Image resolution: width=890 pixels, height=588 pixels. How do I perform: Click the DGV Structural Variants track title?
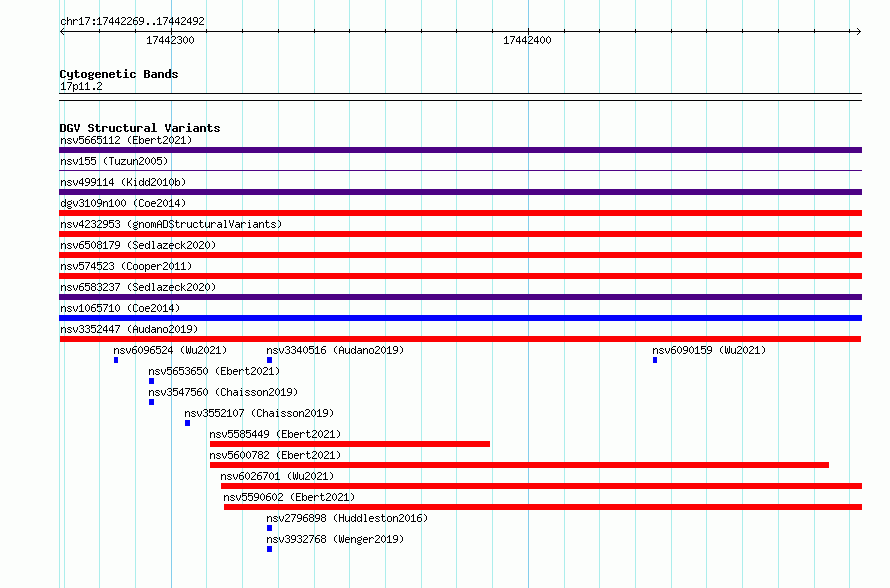coord(140,128)
